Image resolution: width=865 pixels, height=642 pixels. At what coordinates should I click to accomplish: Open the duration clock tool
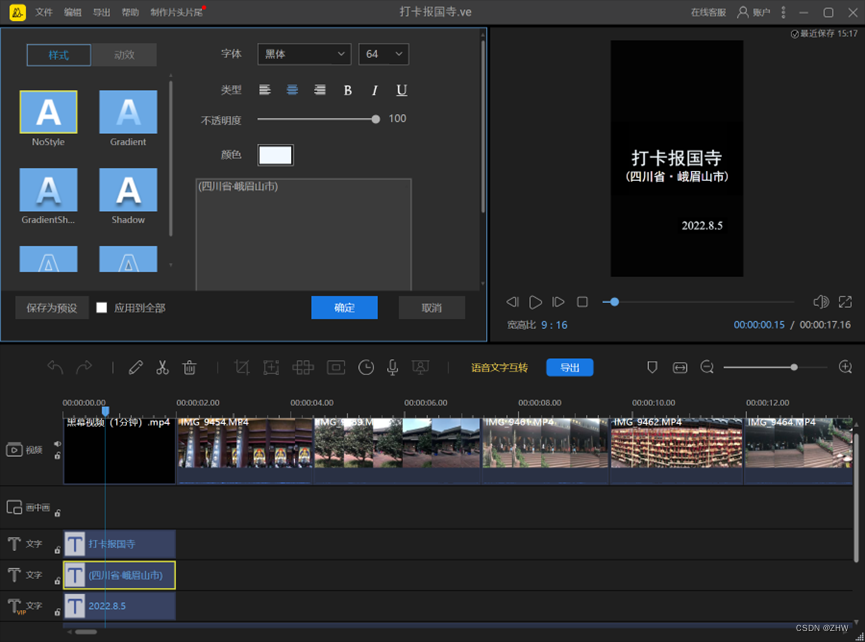click(366, 367)
